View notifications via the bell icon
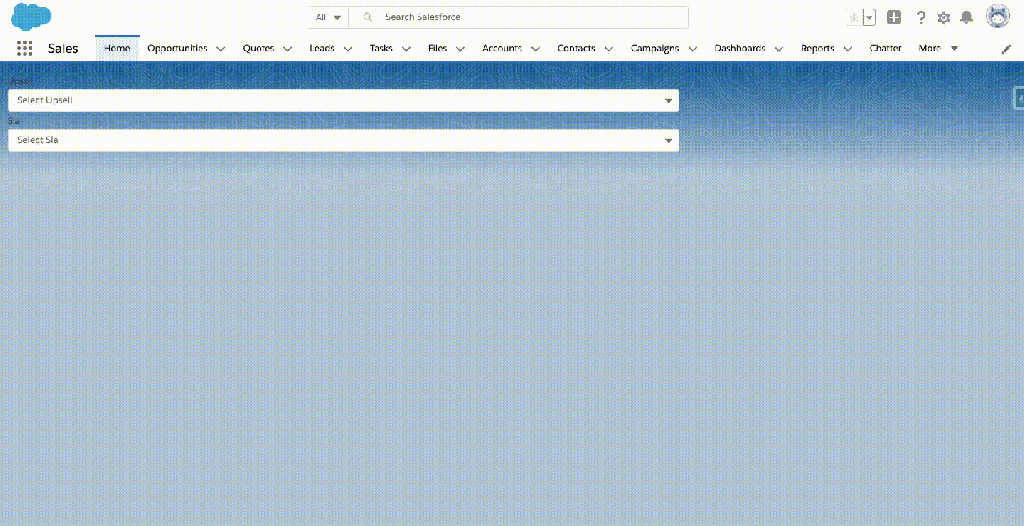This screenshot has height=526, width=1024. 966,17
